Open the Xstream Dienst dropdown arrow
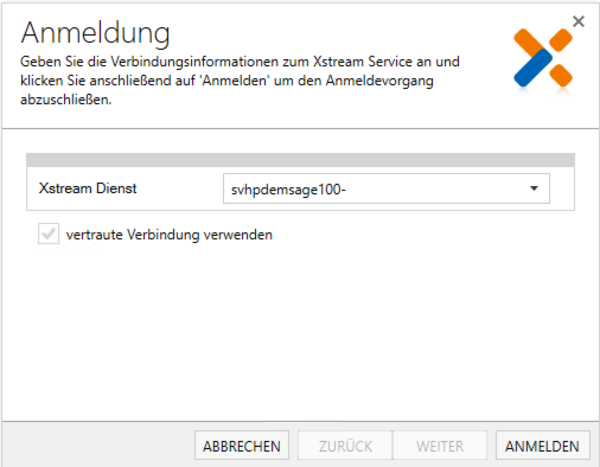Viewport: 600px width, 467px height. tap(534, 188)
